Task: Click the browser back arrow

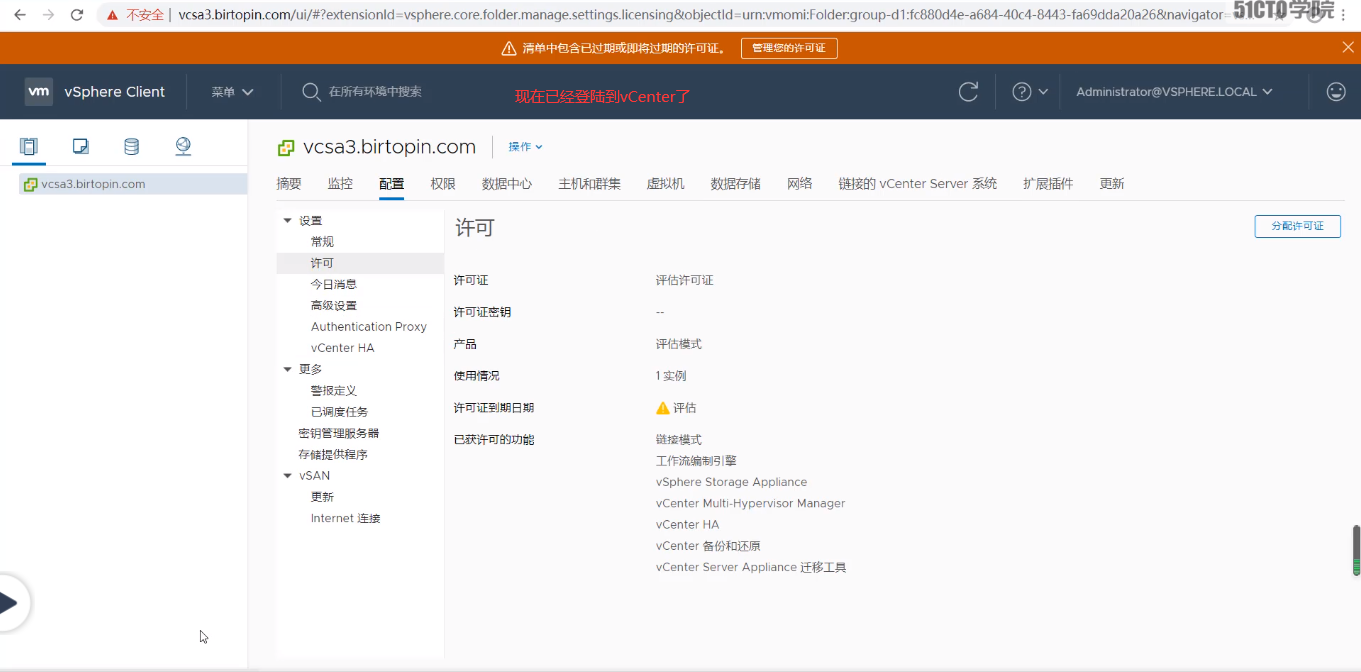Action: click(x=19, y=15)
